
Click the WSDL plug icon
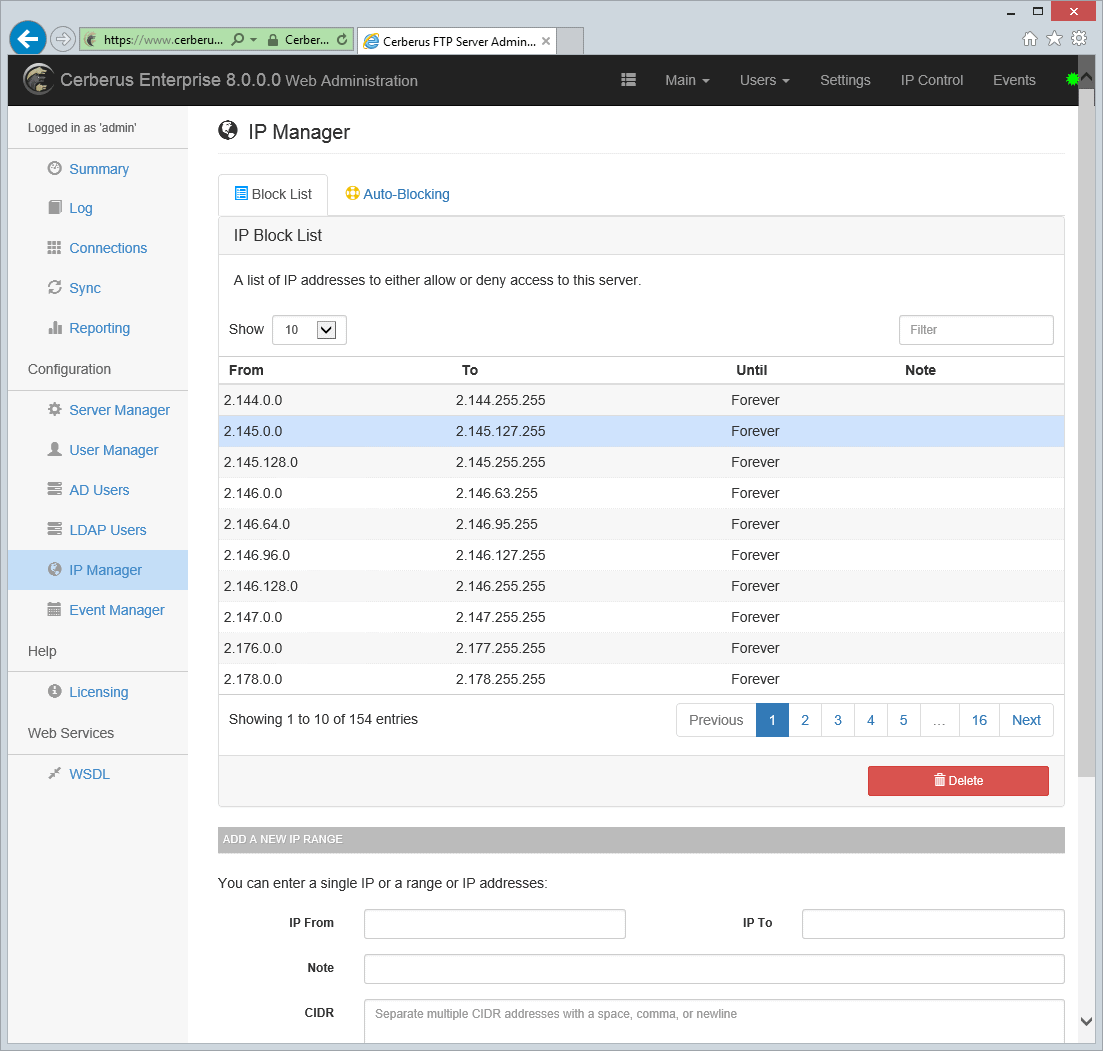(54, 773)
